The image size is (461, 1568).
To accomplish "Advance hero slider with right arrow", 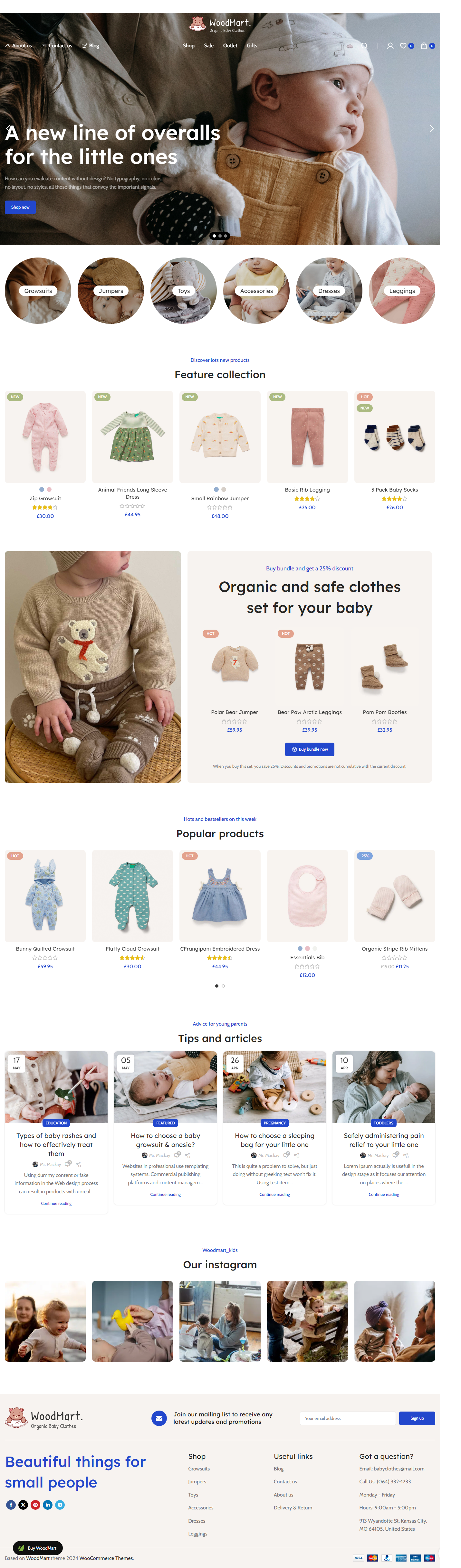I will pyautogui.click(x=432, y=128).
